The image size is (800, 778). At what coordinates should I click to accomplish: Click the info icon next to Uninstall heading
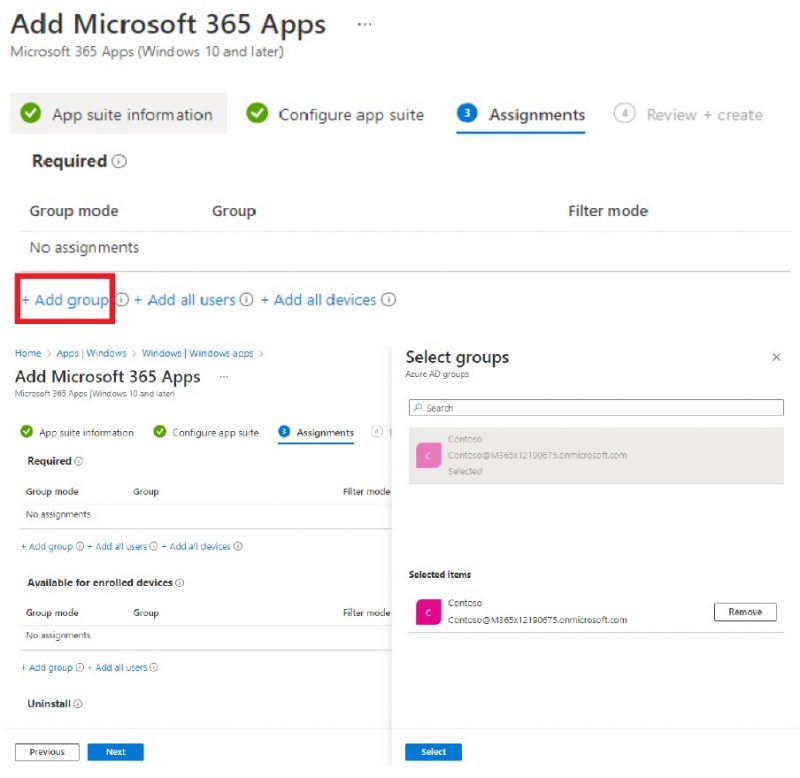pos(78,704)
